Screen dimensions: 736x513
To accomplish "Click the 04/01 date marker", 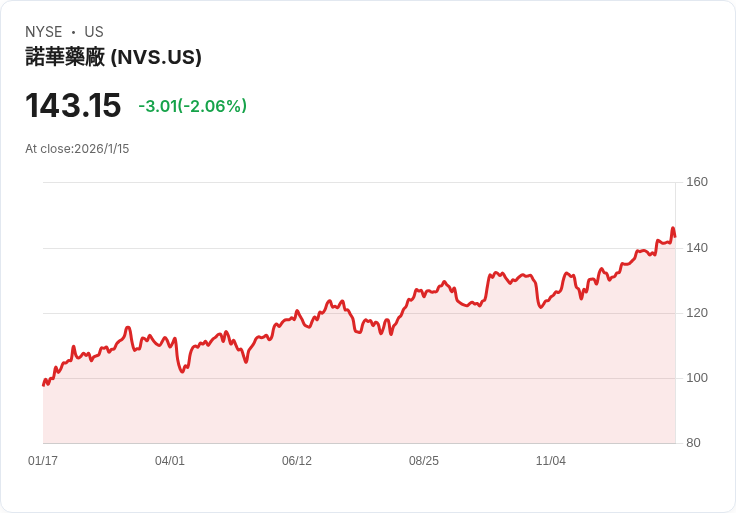I will tap(170, 461).
